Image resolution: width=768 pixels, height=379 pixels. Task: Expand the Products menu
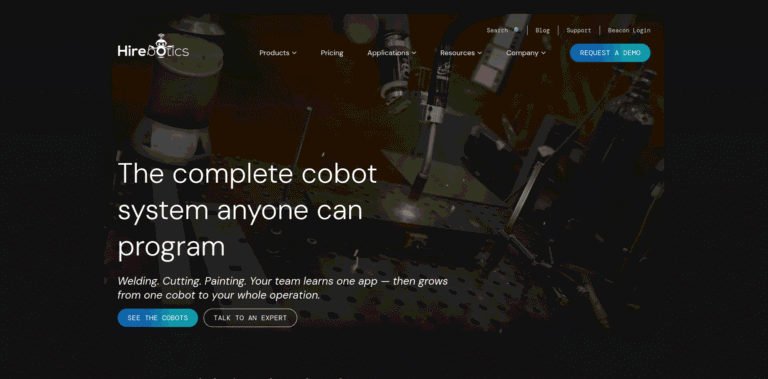(278, 53)
